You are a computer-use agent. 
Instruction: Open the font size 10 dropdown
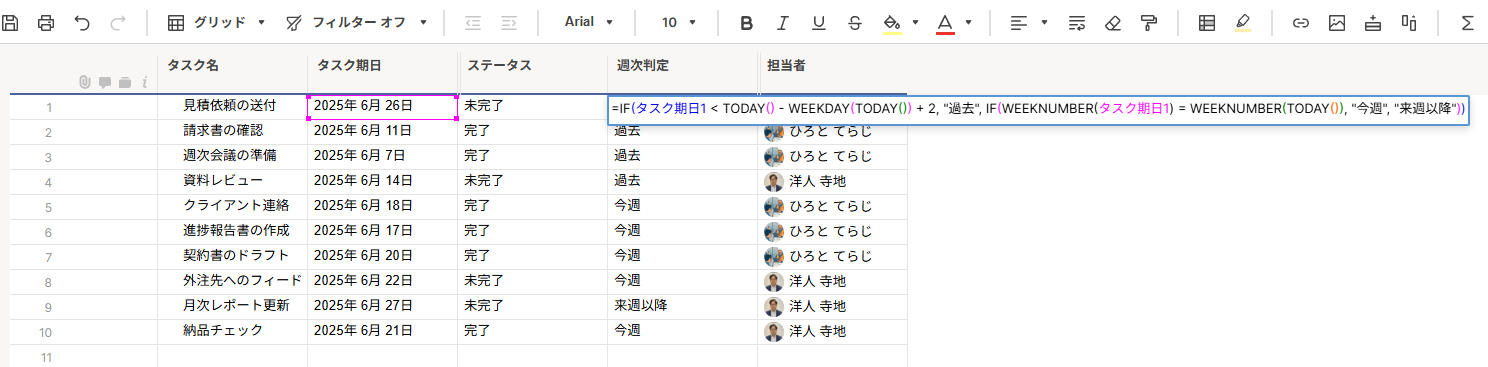679,22
